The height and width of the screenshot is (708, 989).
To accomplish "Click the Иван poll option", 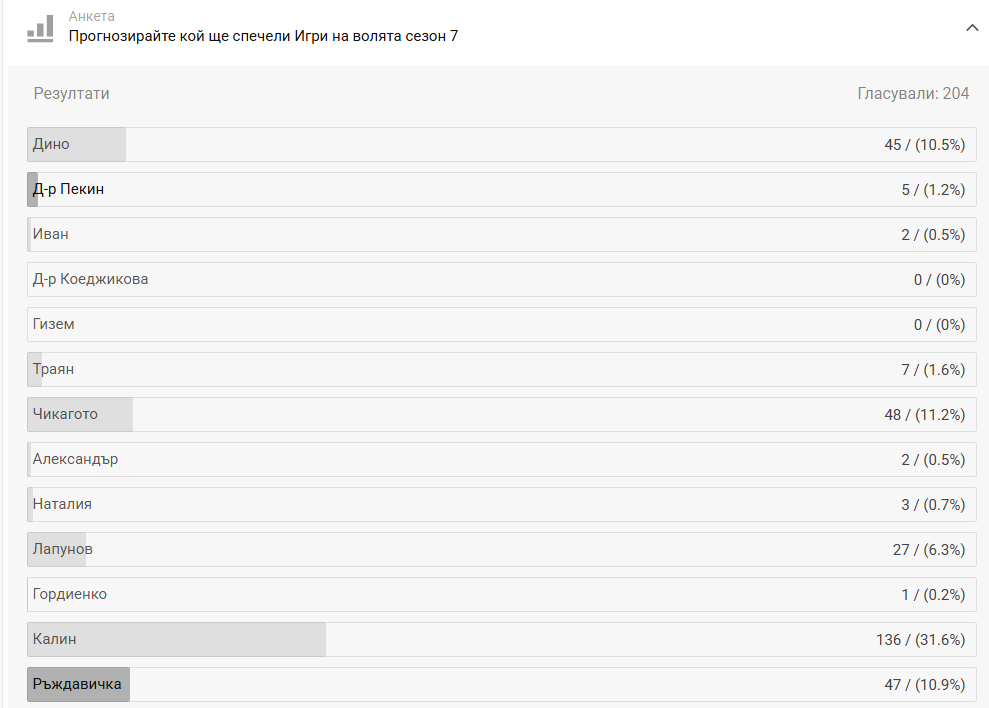I will pyautogui.click(x=501, y=234).
